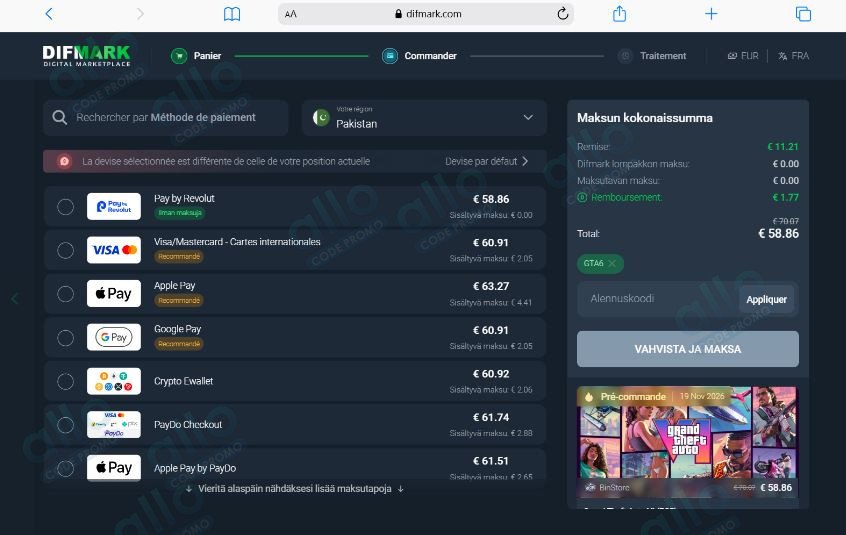Open the FRA language selector
Viewport: 846px width, 535px height.
coord(793,56)
